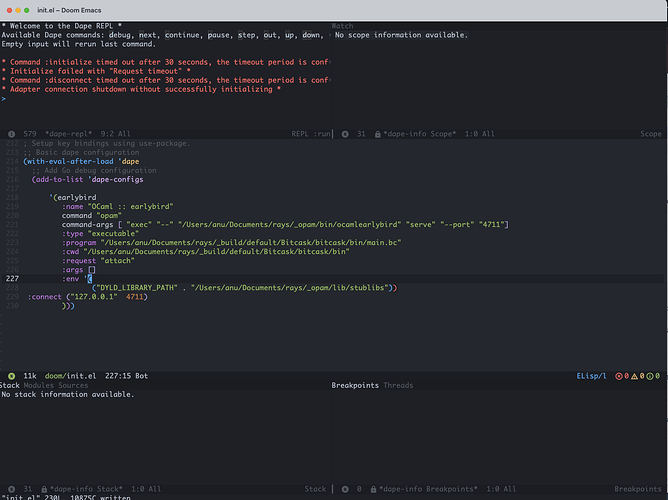Click the down command in REPL
668x500 pixels.
click(311, 35)
